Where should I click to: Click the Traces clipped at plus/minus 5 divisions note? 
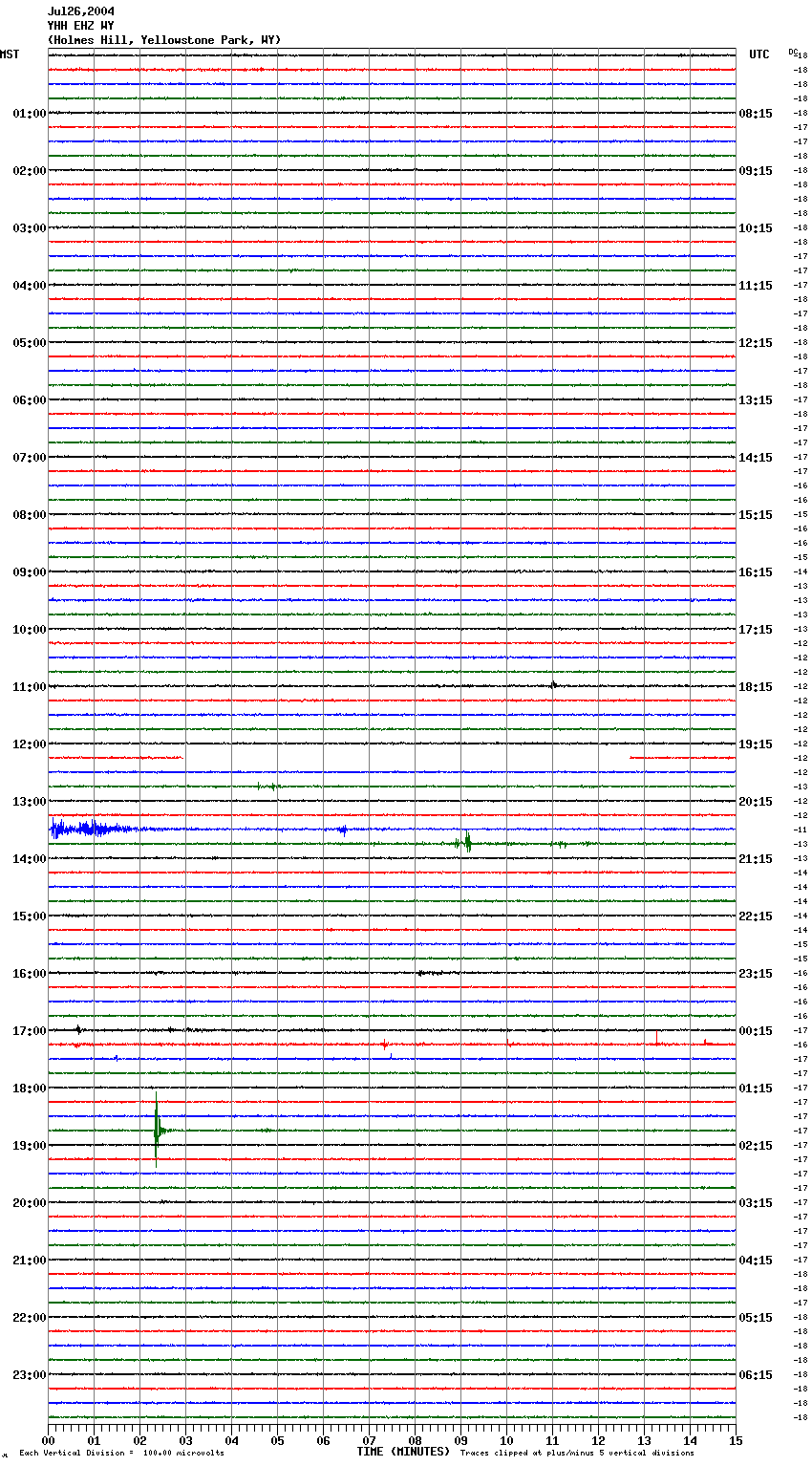coord(577,1453)
